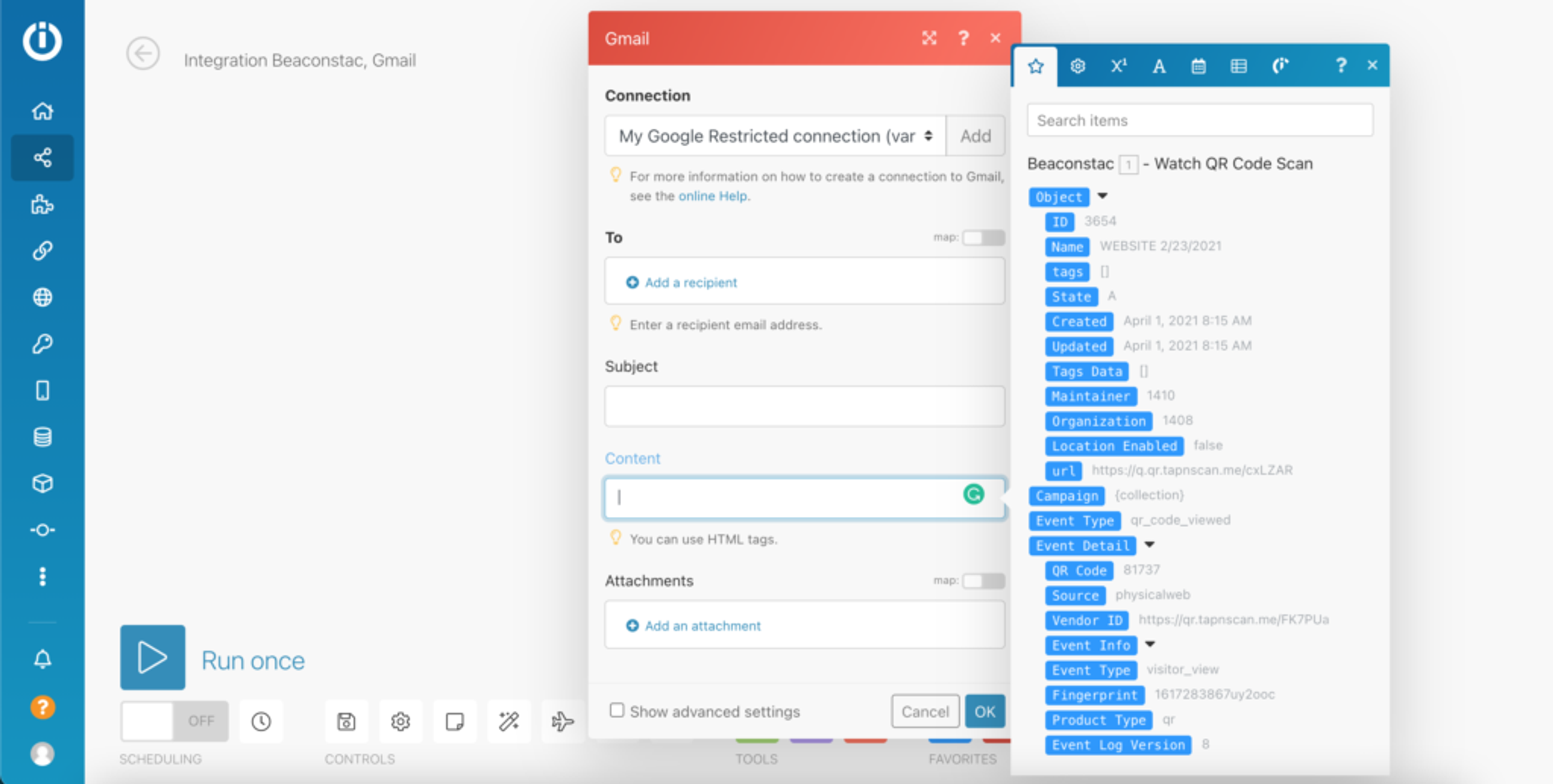Insert the QR Code variable pill
The width and height of the screenshot is (1553, 784).
click(x=1079, y=571)
